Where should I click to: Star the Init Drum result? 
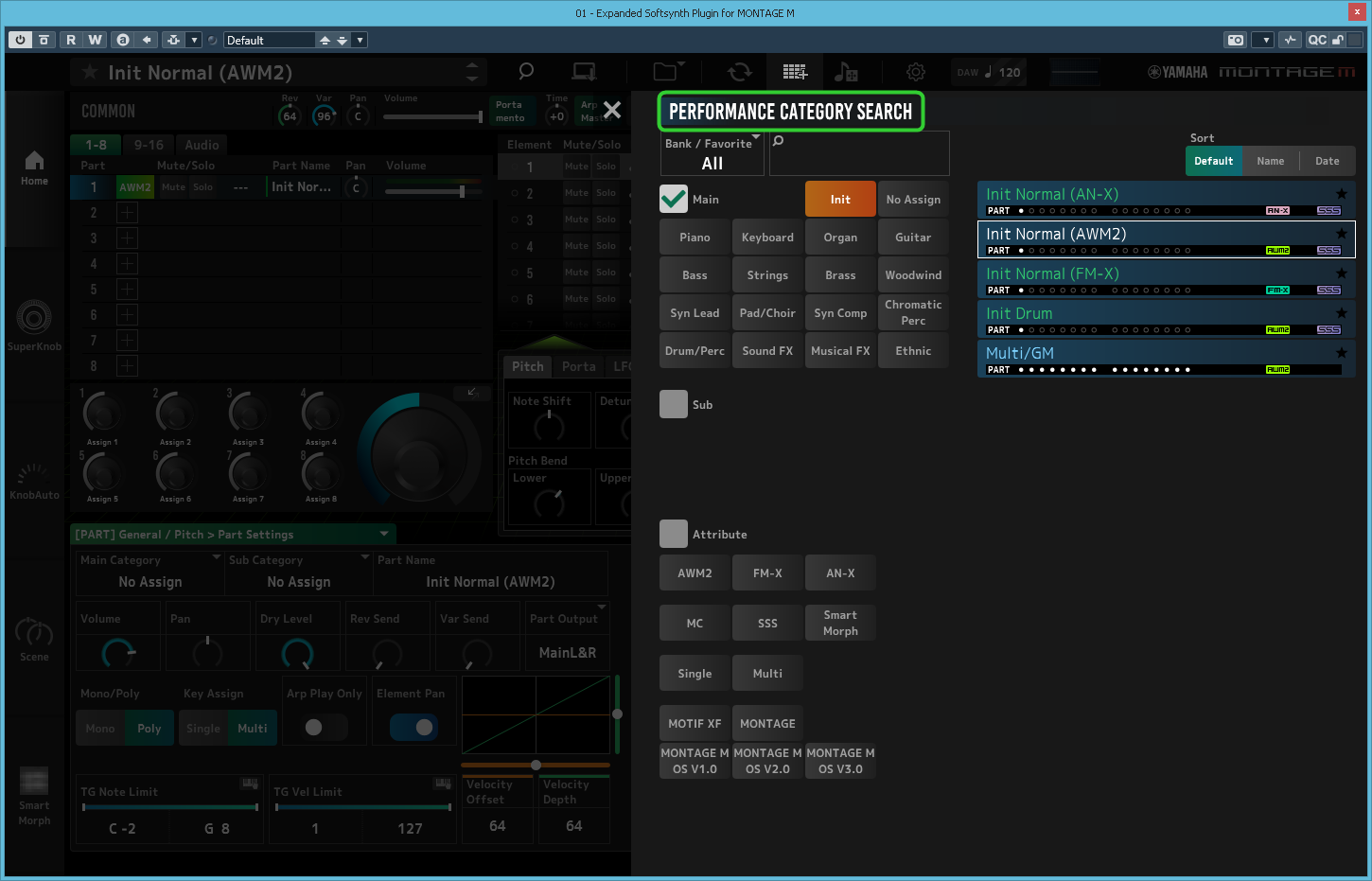click(x=1341, y=313)
